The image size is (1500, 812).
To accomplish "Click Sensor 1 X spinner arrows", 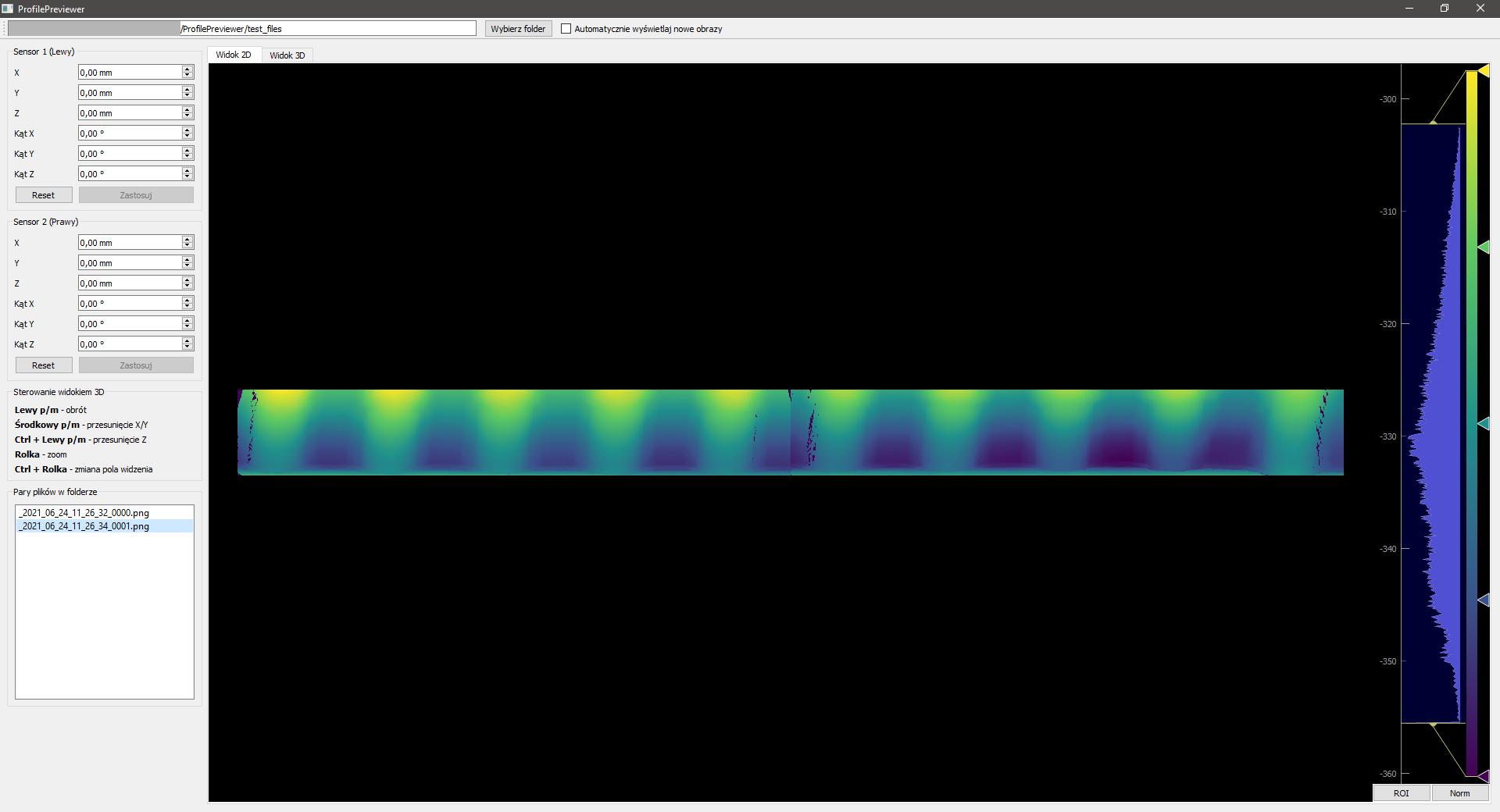I will point(187,72).
